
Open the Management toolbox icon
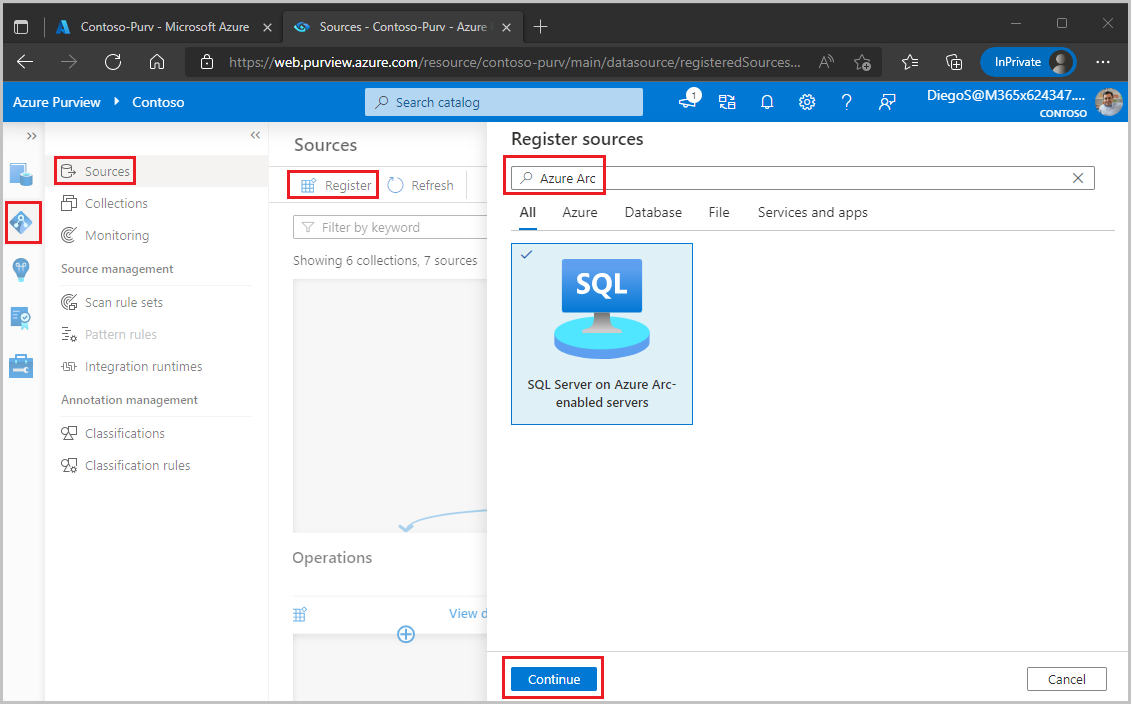22,366
